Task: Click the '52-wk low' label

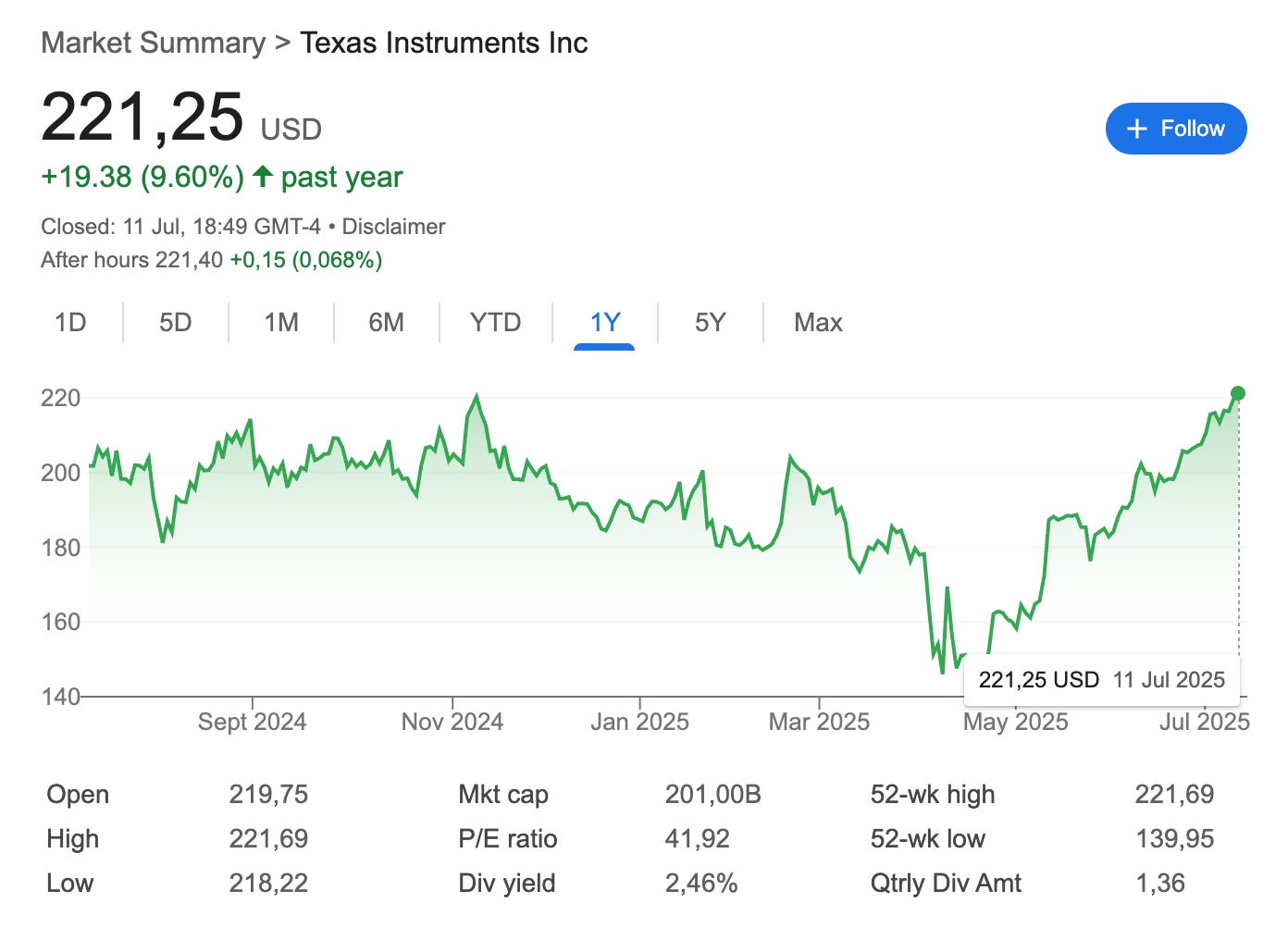Action: (927, 839)
